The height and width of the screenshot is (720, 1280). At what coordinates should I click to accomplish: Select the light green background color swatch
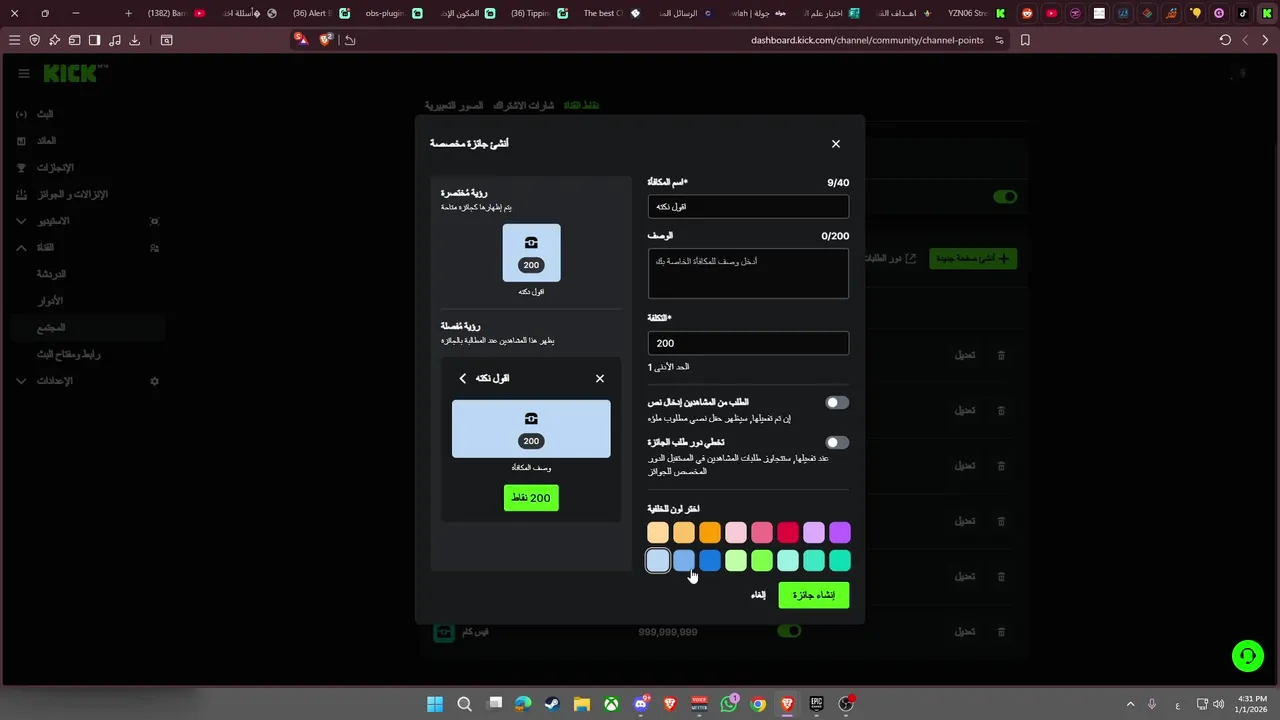point(736,561)
